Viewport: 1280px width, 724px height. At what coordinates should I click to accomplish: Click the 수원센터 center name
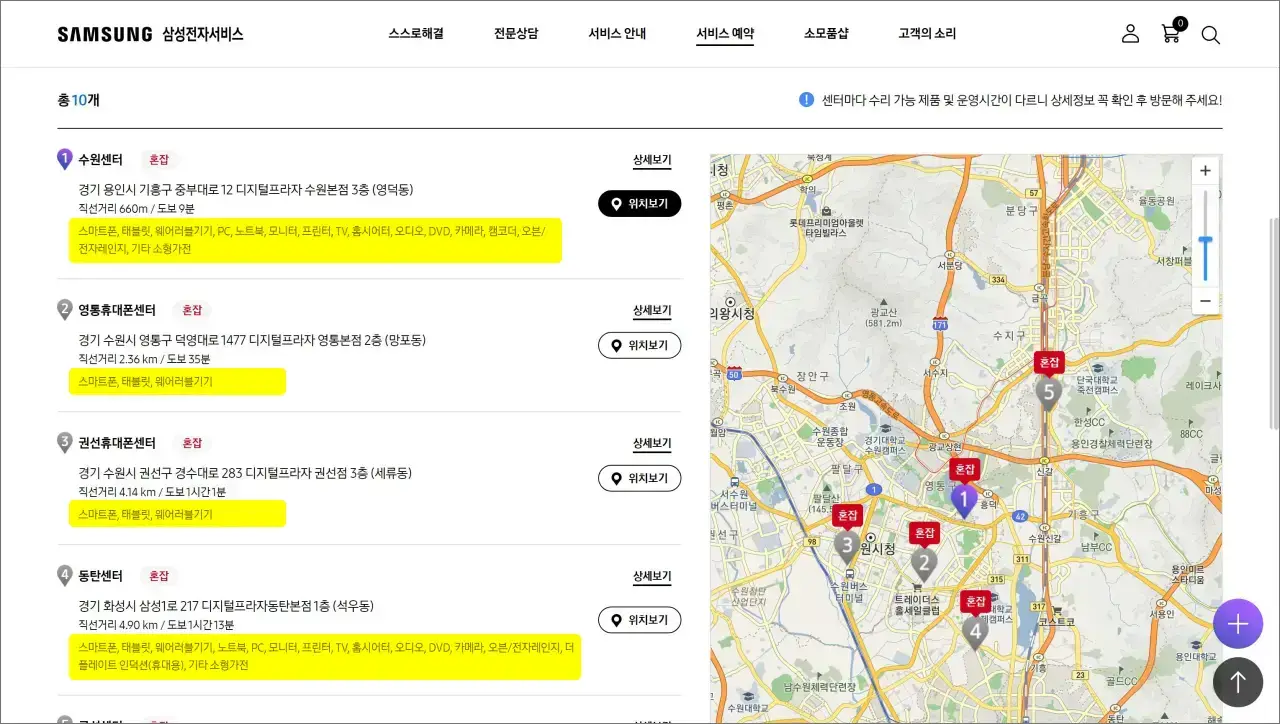pos(100,160)
